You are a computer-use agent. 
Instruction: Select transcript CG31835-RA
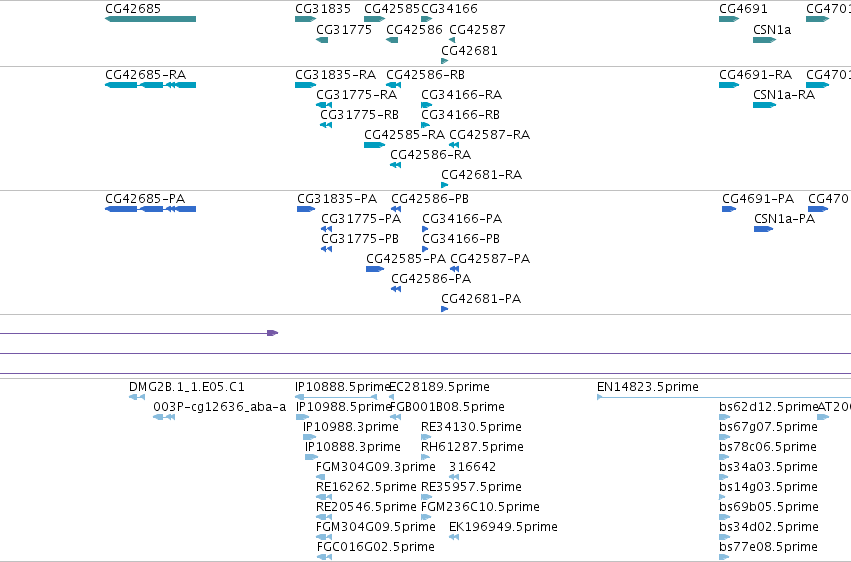(306, 85)
